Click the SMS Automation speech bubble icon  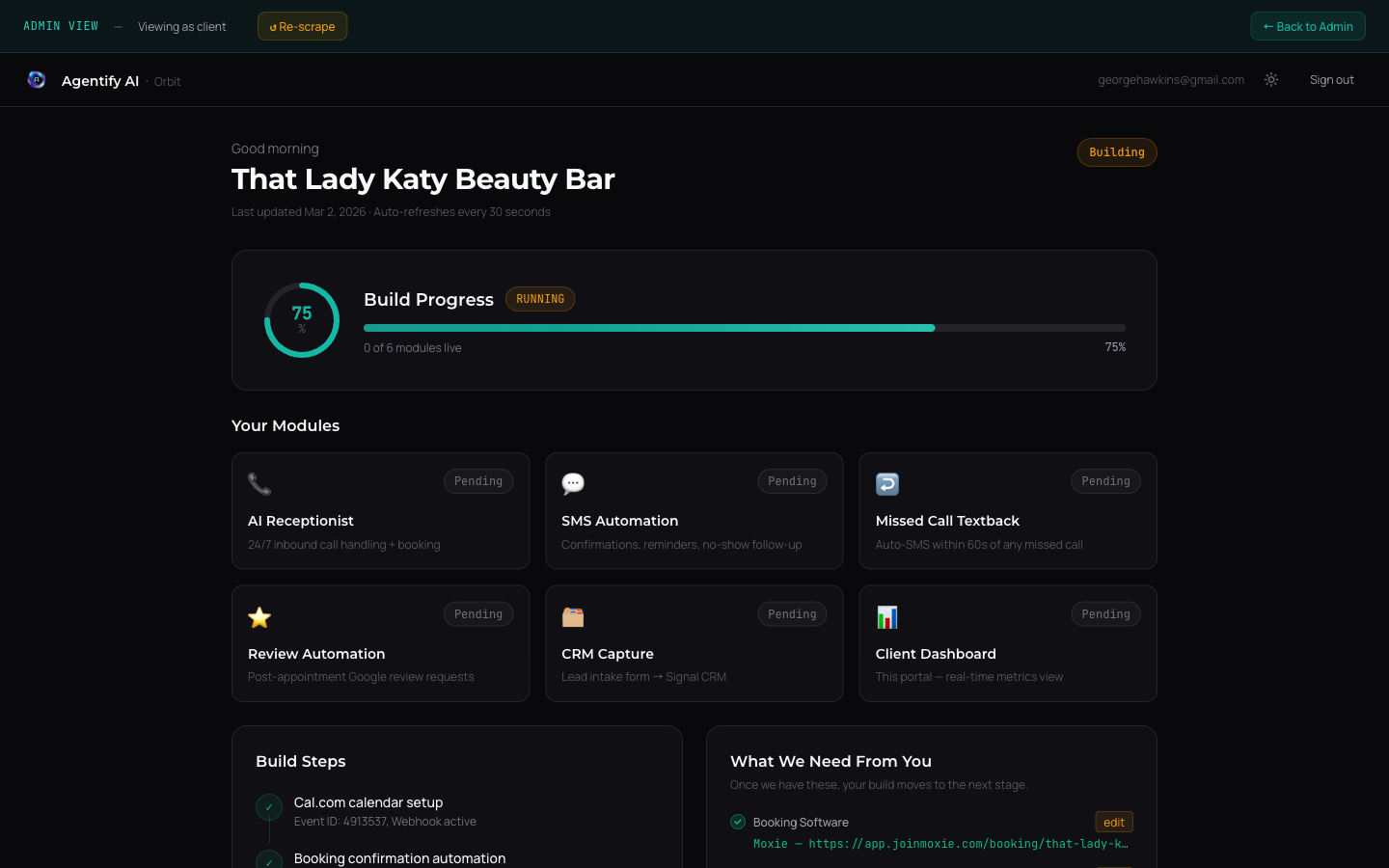click(573, 483)
